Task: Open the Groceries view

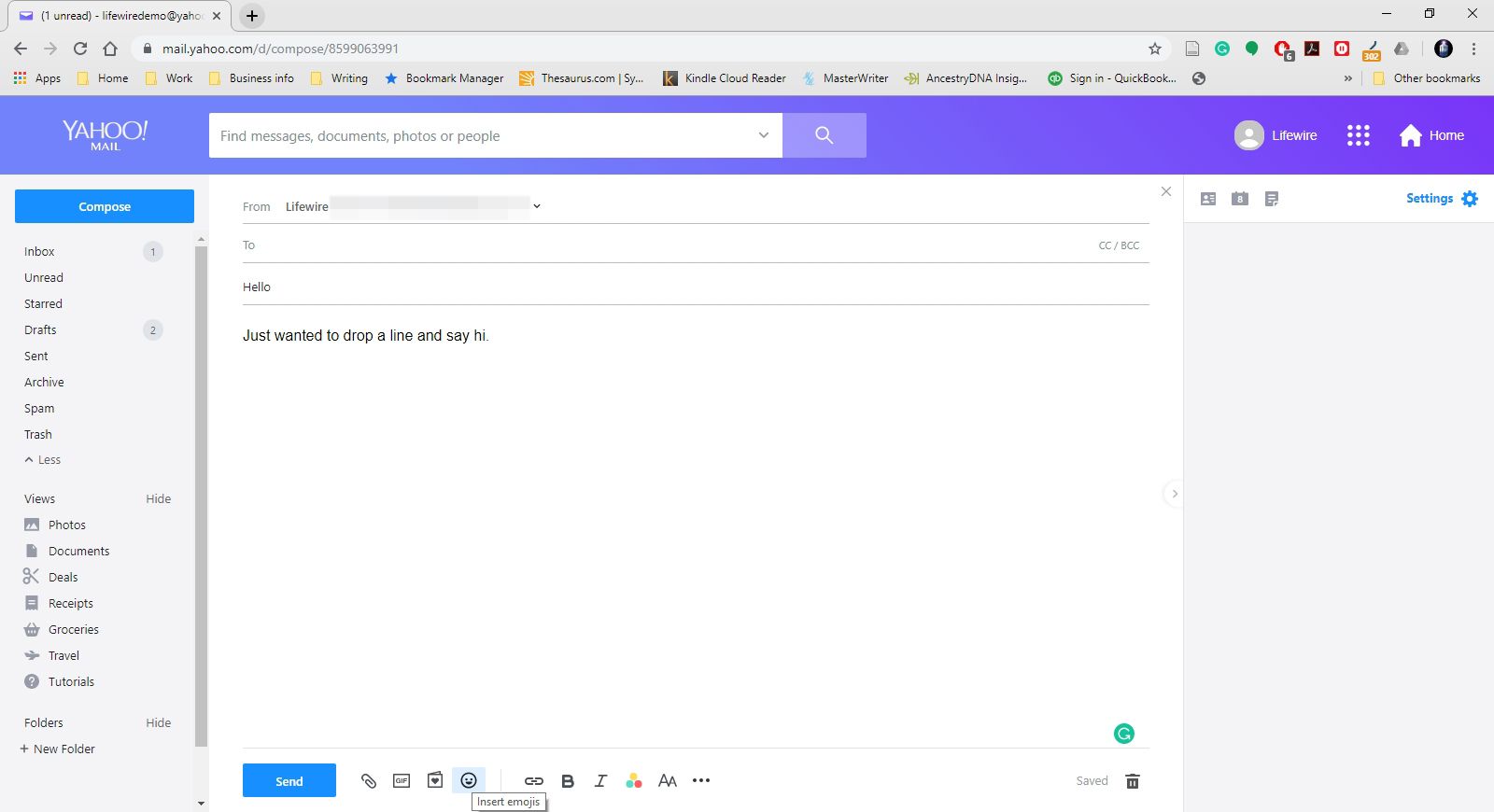Action: (62, 629)
